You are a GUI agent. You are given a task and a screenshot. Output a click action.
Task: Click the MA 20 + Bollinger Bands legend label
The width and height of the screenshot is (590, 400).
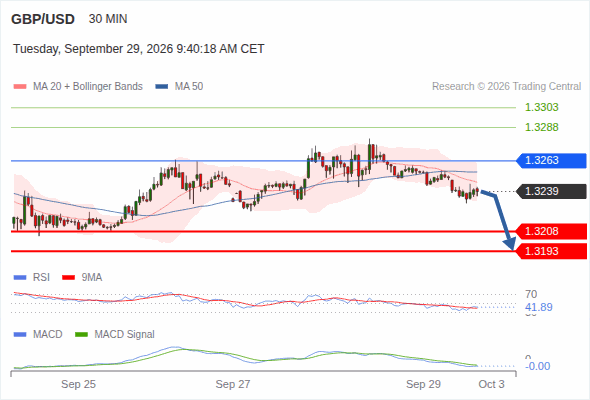click(x=88, y=87)
